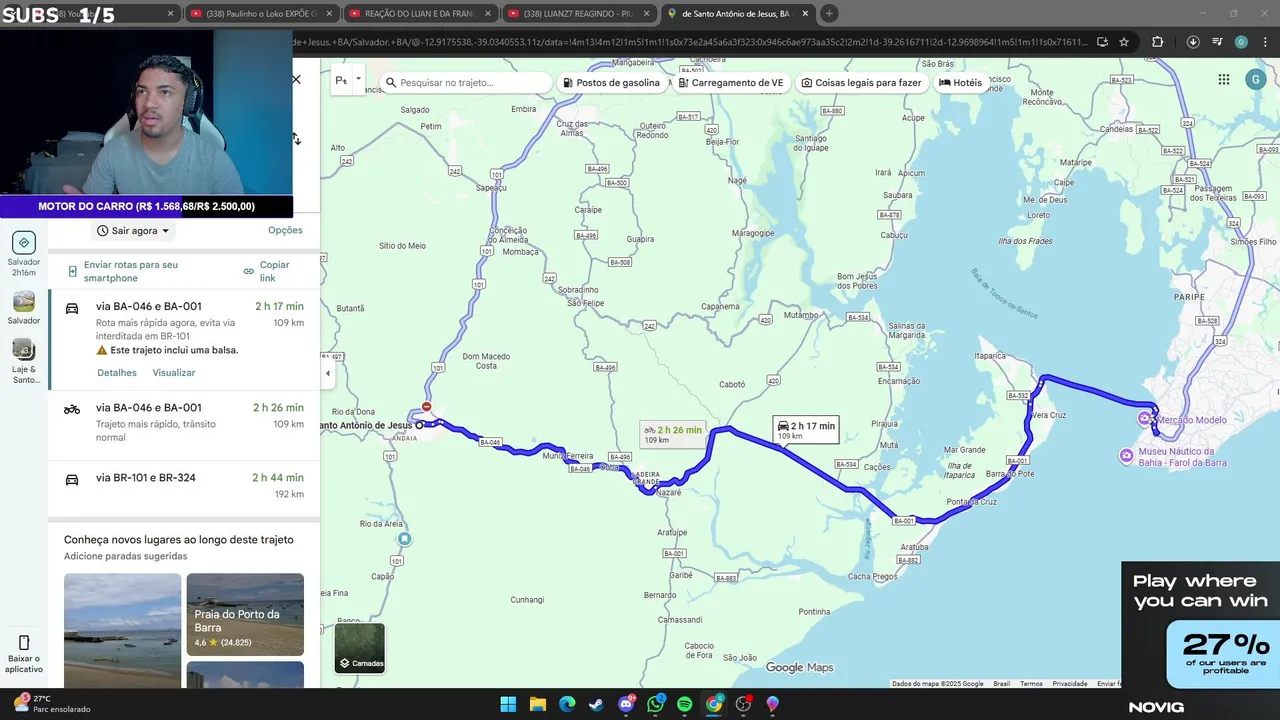
Task: Click Baixar o aplicativo phone icon
Action: [24, 642]
